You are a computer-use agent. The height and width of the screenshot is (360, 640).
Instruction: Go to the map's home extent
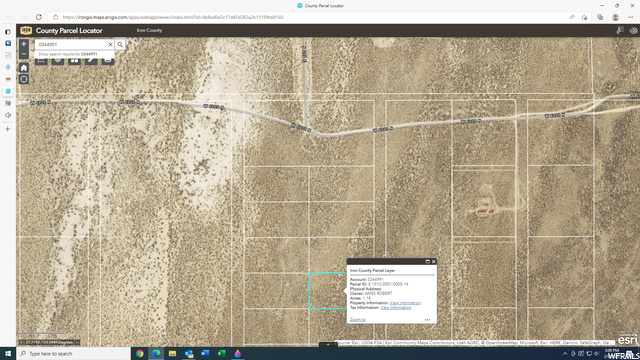point(24,68)
